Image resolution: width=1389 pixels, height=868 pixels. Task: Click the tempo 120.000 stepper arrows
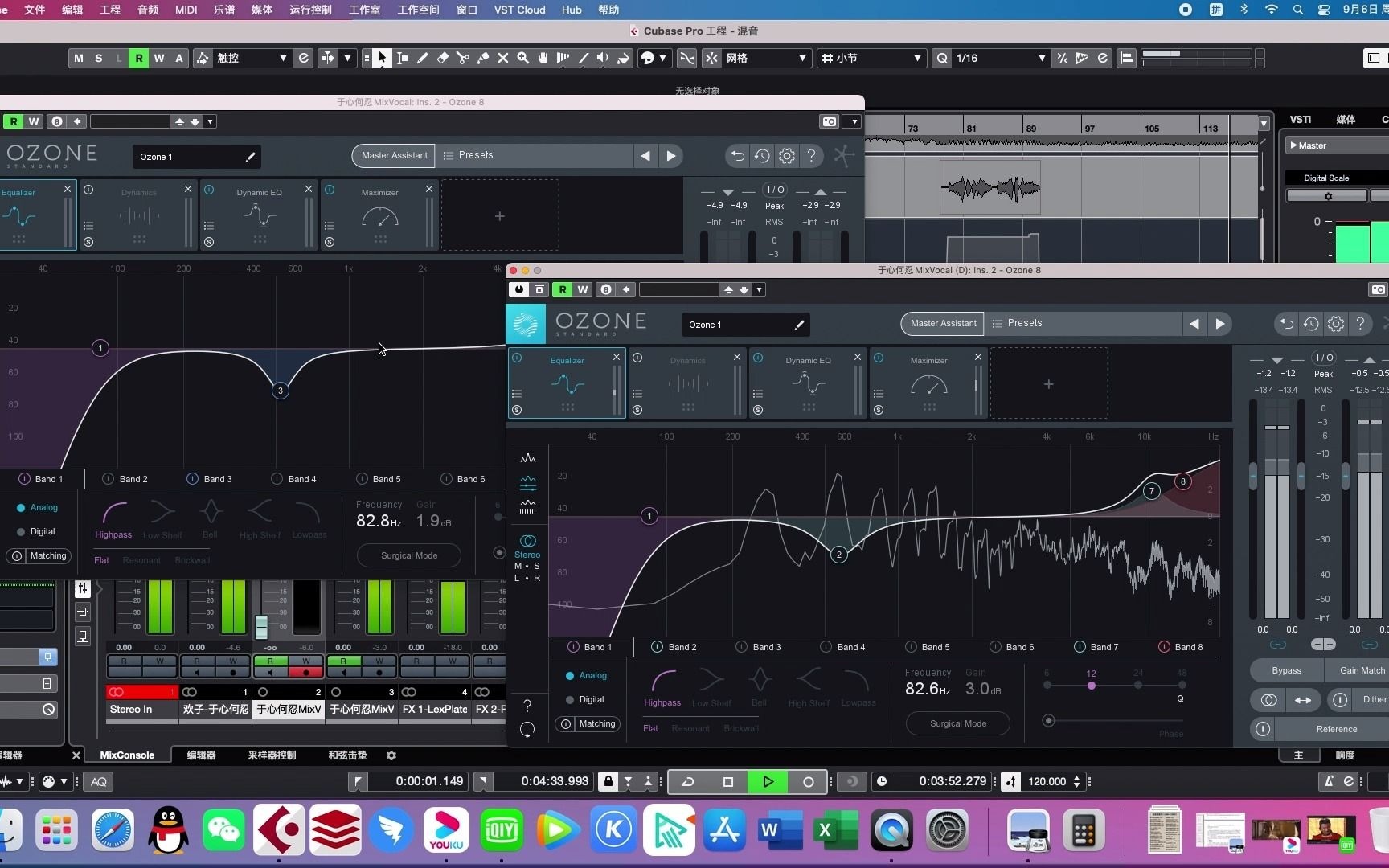tap(1077, 781)
